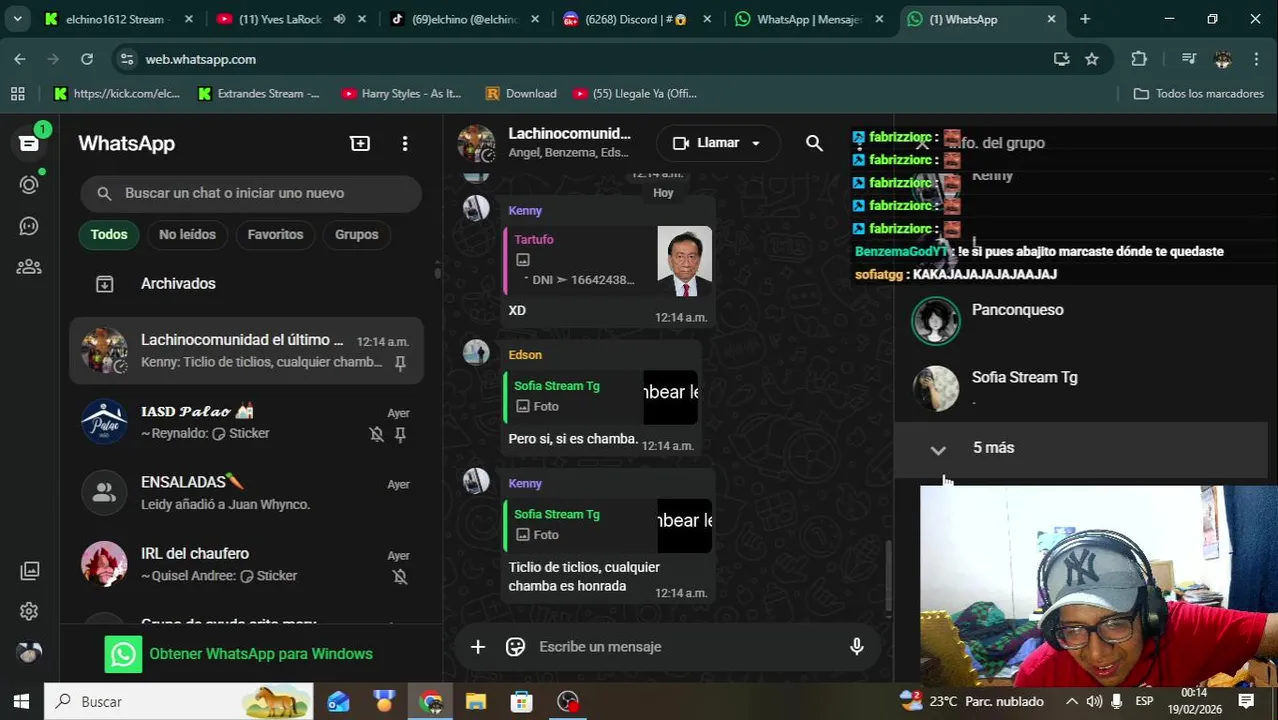Click Obtener WhatsApp para Windows

click(240, 654)
